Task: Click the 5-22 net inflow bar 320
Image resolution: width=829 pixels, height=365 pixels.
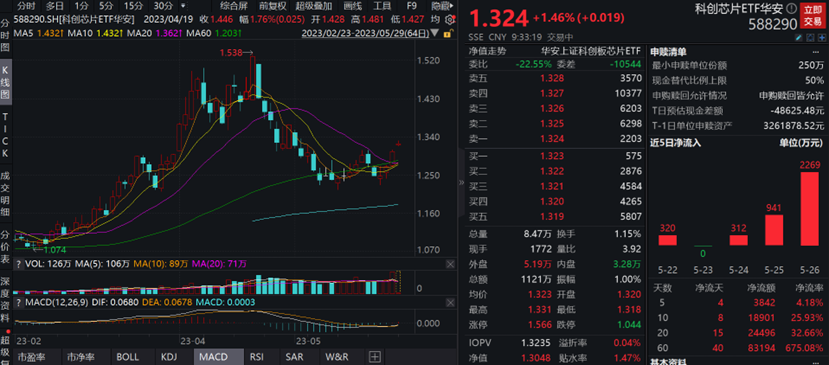Action: 667,240
